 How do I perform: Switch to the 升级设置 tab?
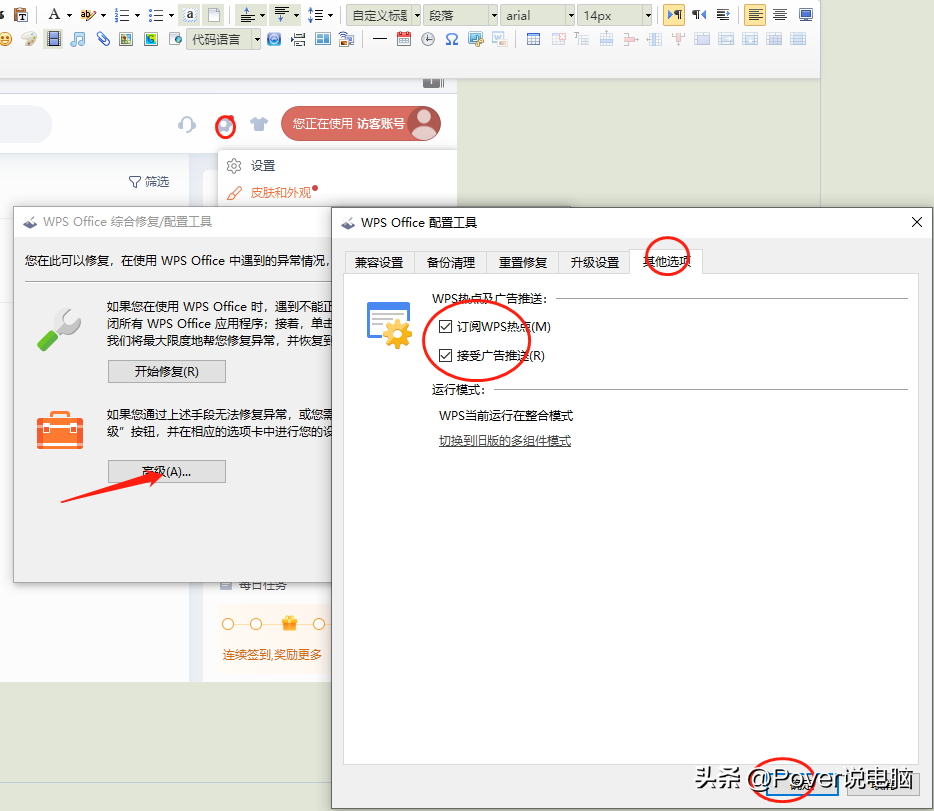pyautogui.click(x=594, y=263)
